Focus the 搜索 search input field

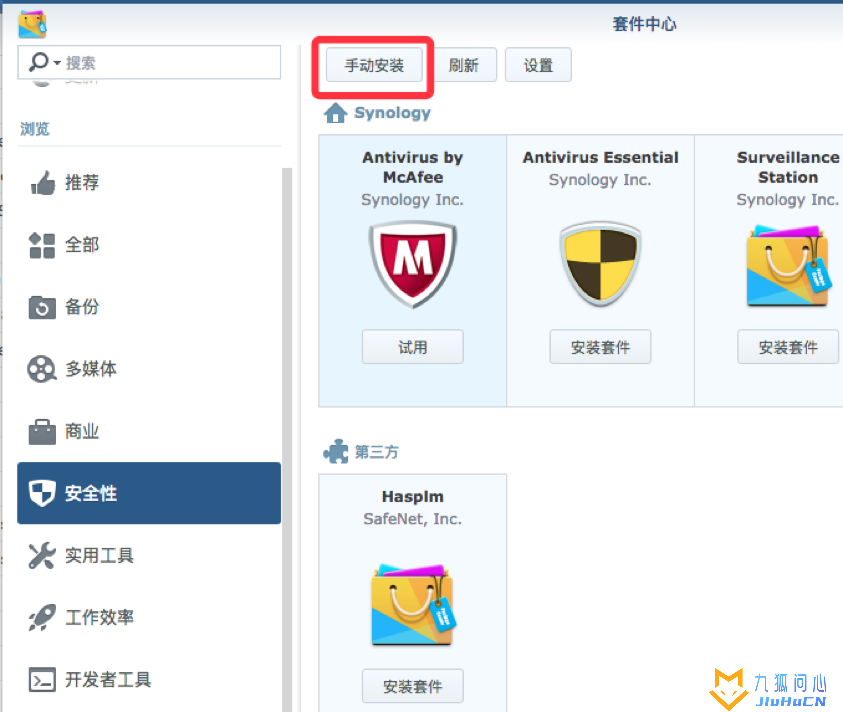click(149, 62)
